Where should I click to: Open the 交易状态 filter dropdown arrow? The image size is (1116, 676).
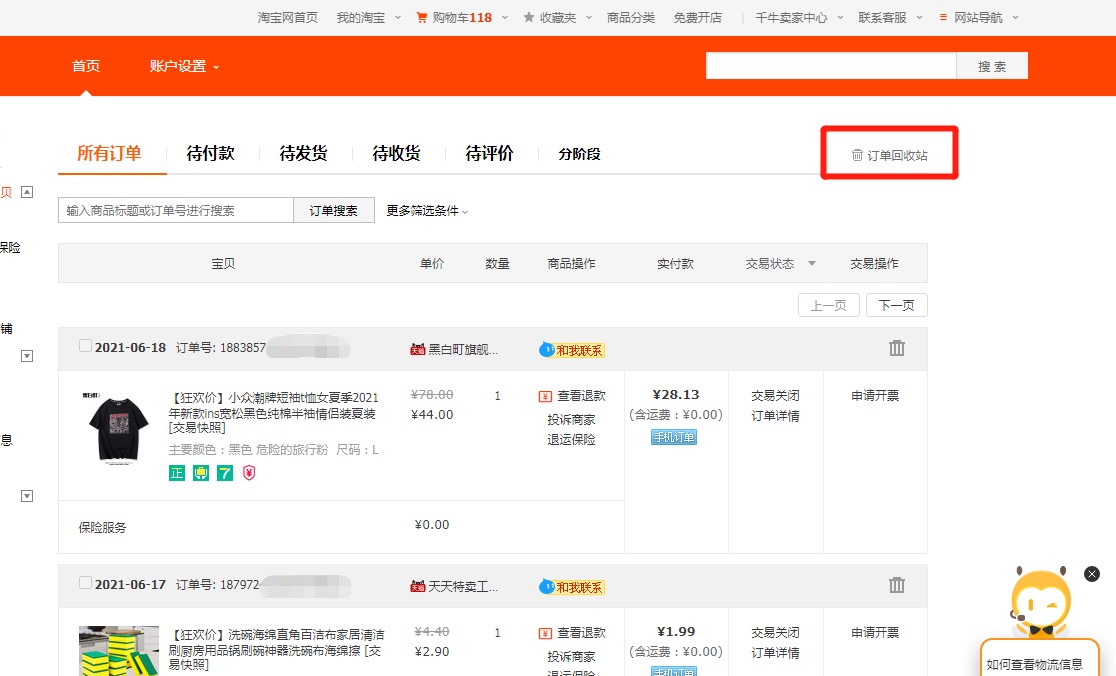pyautogui.click(x=811, y=263)
